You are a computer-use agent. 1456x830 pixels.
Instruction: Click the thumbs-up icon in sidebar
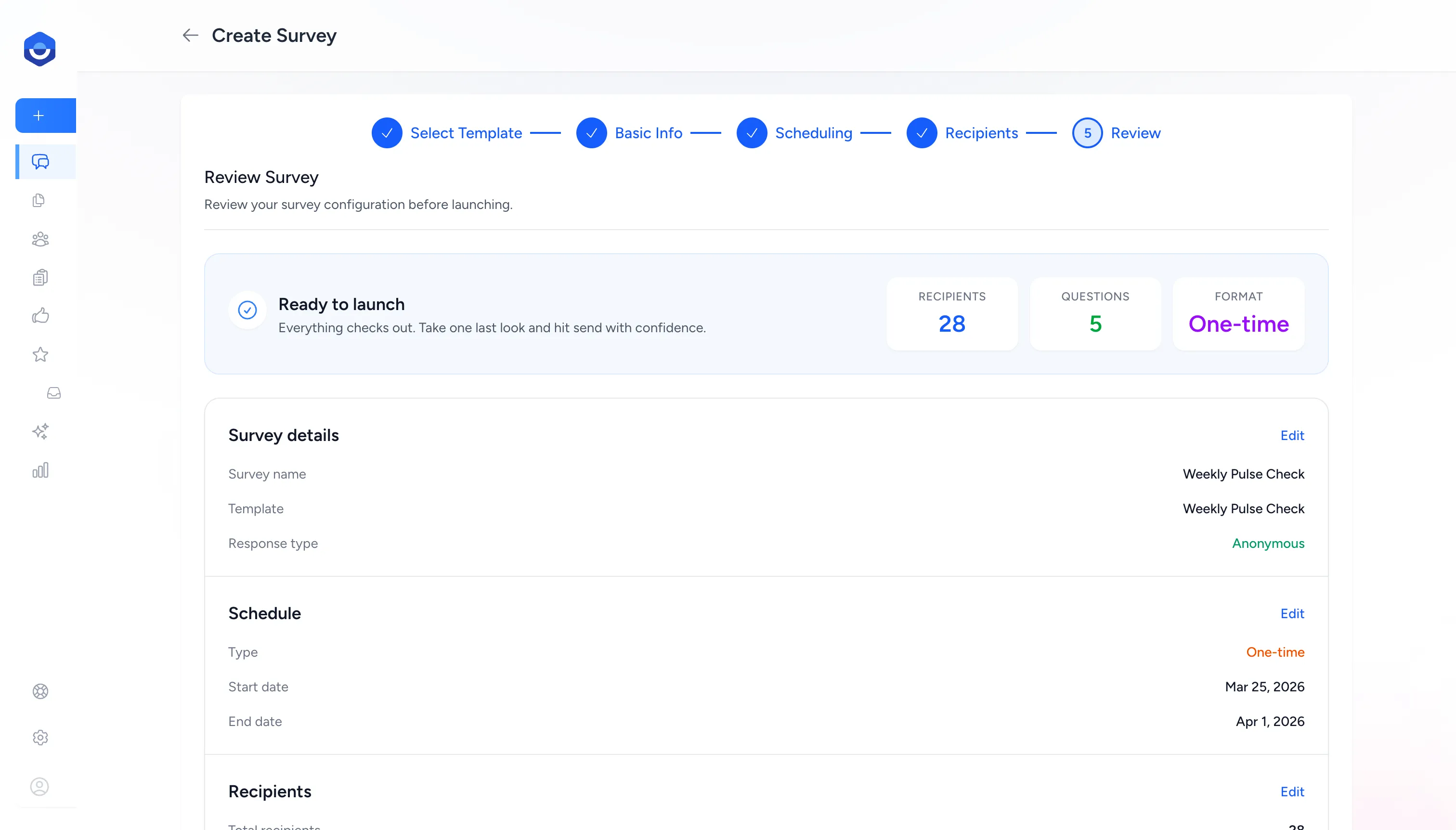point(40,316)
